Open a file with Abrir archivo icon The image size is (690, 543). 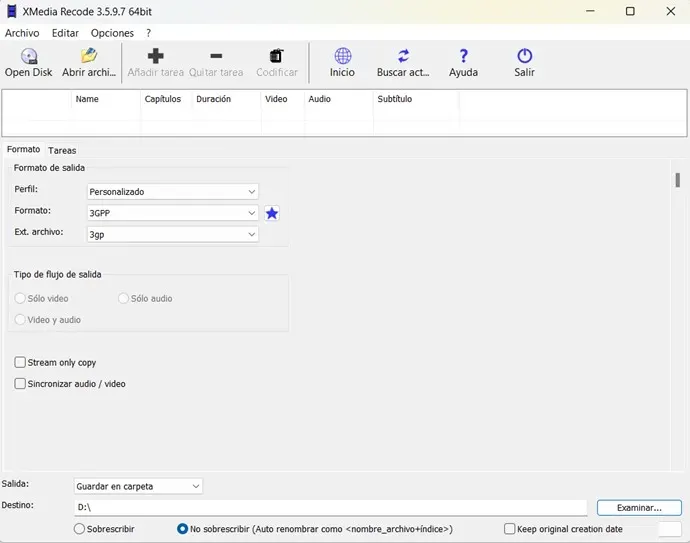(x=89, y=56)
